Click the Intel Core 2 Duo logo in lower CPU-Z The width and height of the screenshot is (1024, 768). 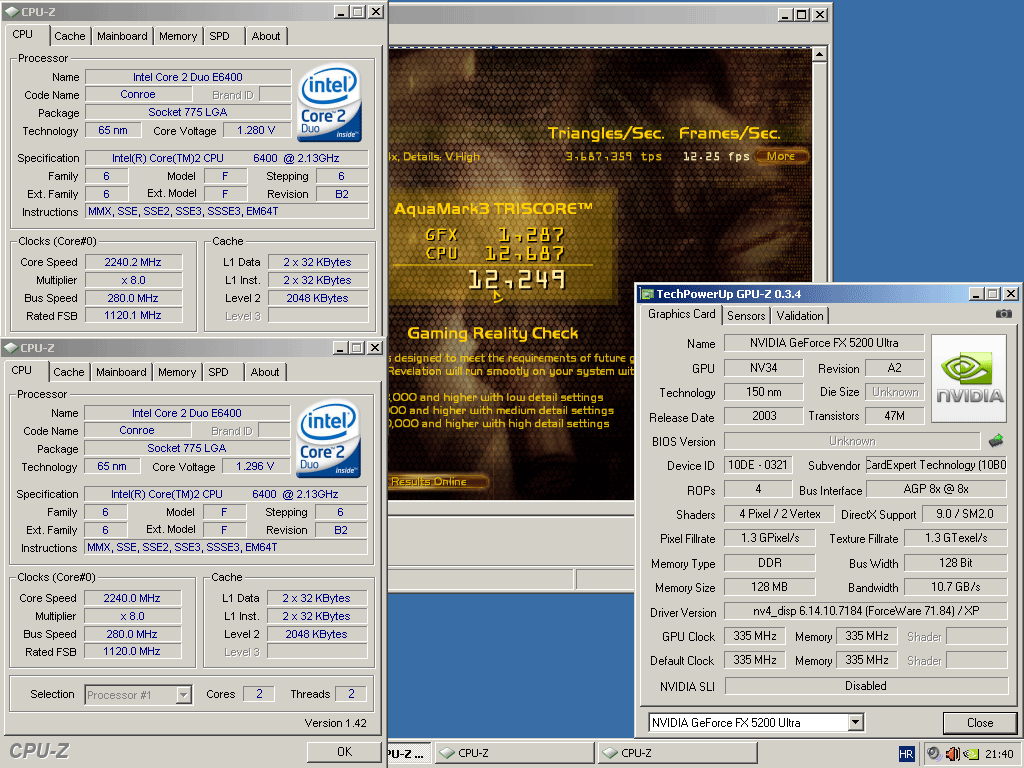pos(328,439)
